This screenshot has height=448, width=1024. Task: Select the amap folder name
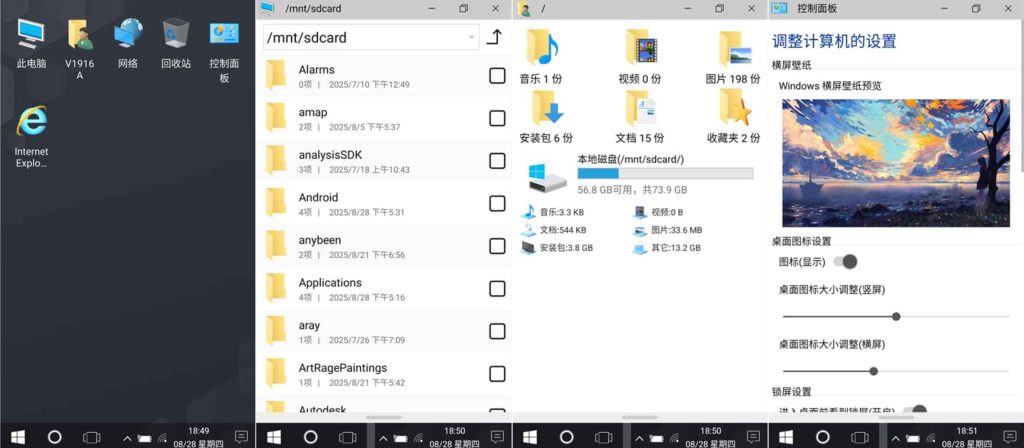[x=313, y=112]
